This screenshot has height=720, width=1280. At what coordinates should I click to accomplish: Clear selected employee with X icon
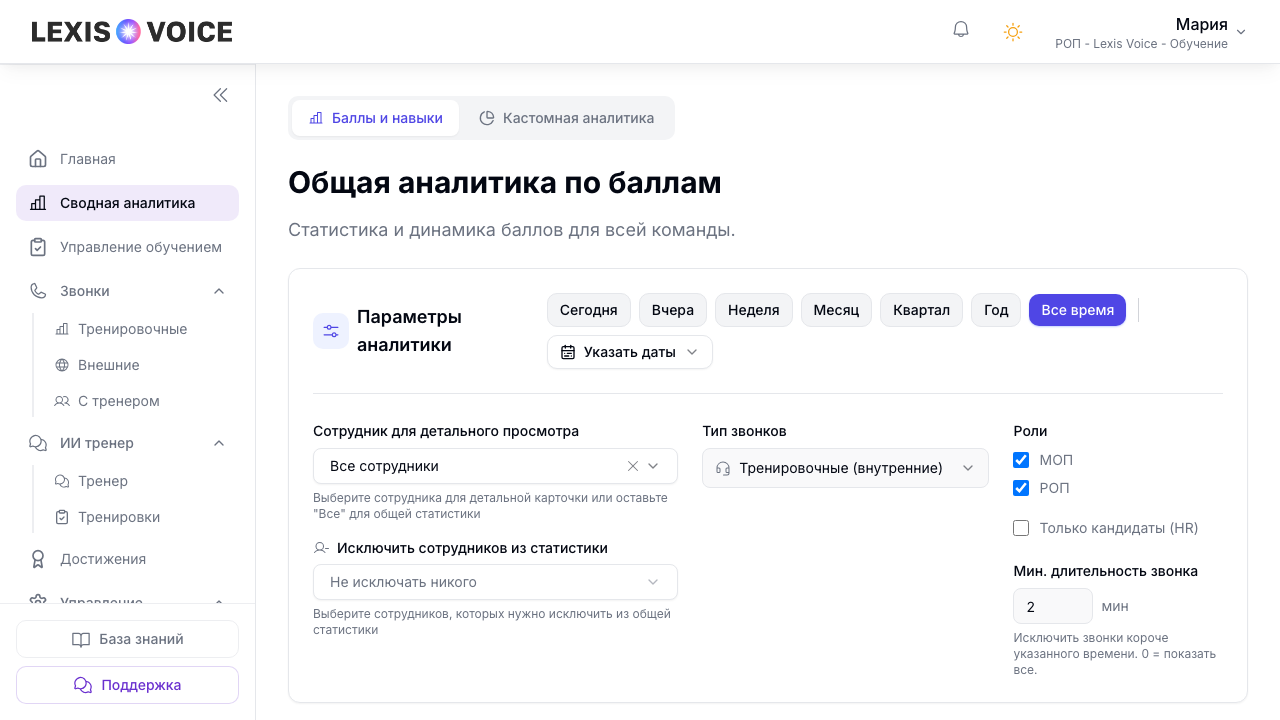tap(632, 466)
